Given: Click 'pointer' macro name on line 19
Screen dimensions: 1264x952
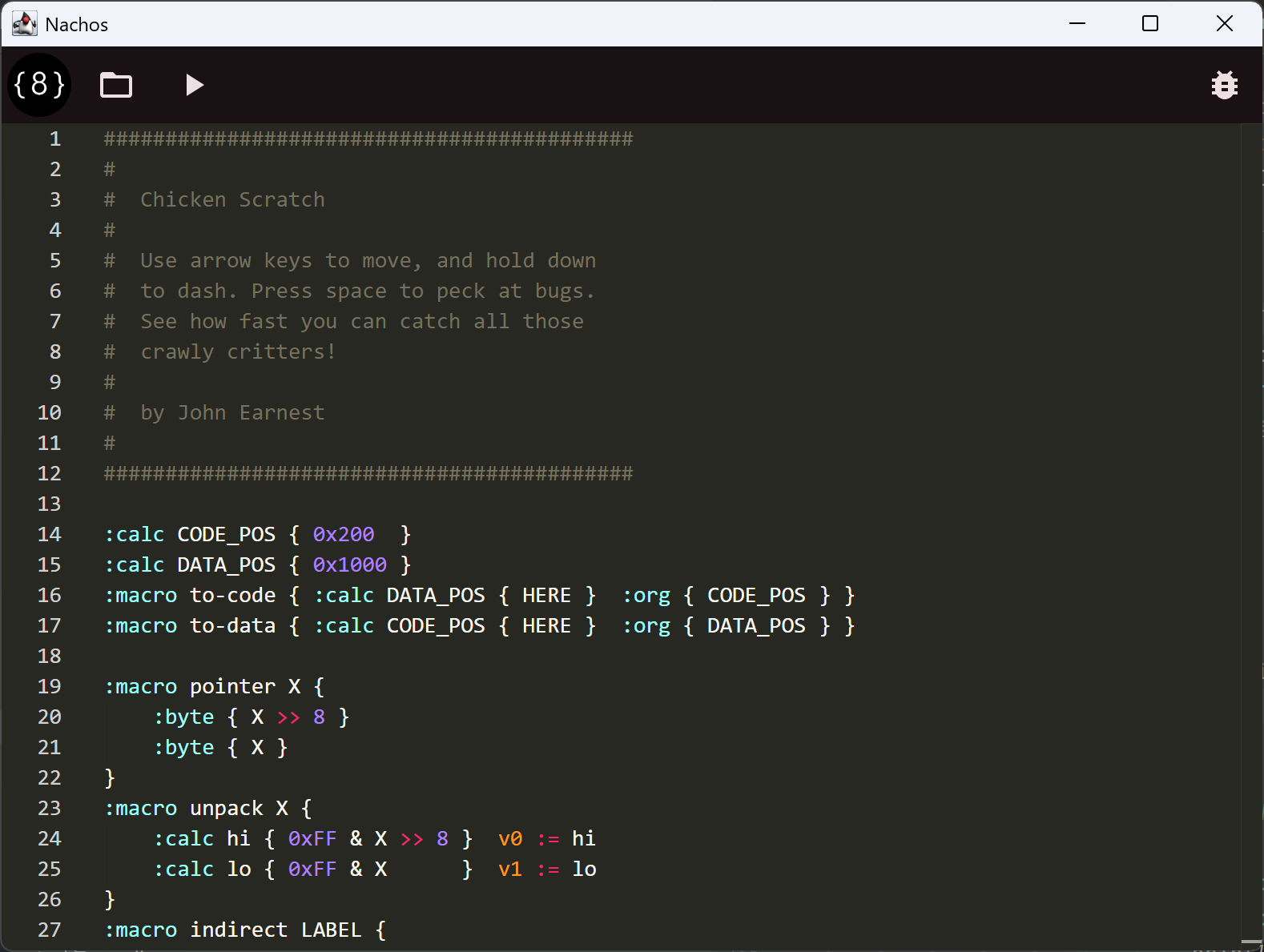Looking at the screenshot, I should coord(233,686).
